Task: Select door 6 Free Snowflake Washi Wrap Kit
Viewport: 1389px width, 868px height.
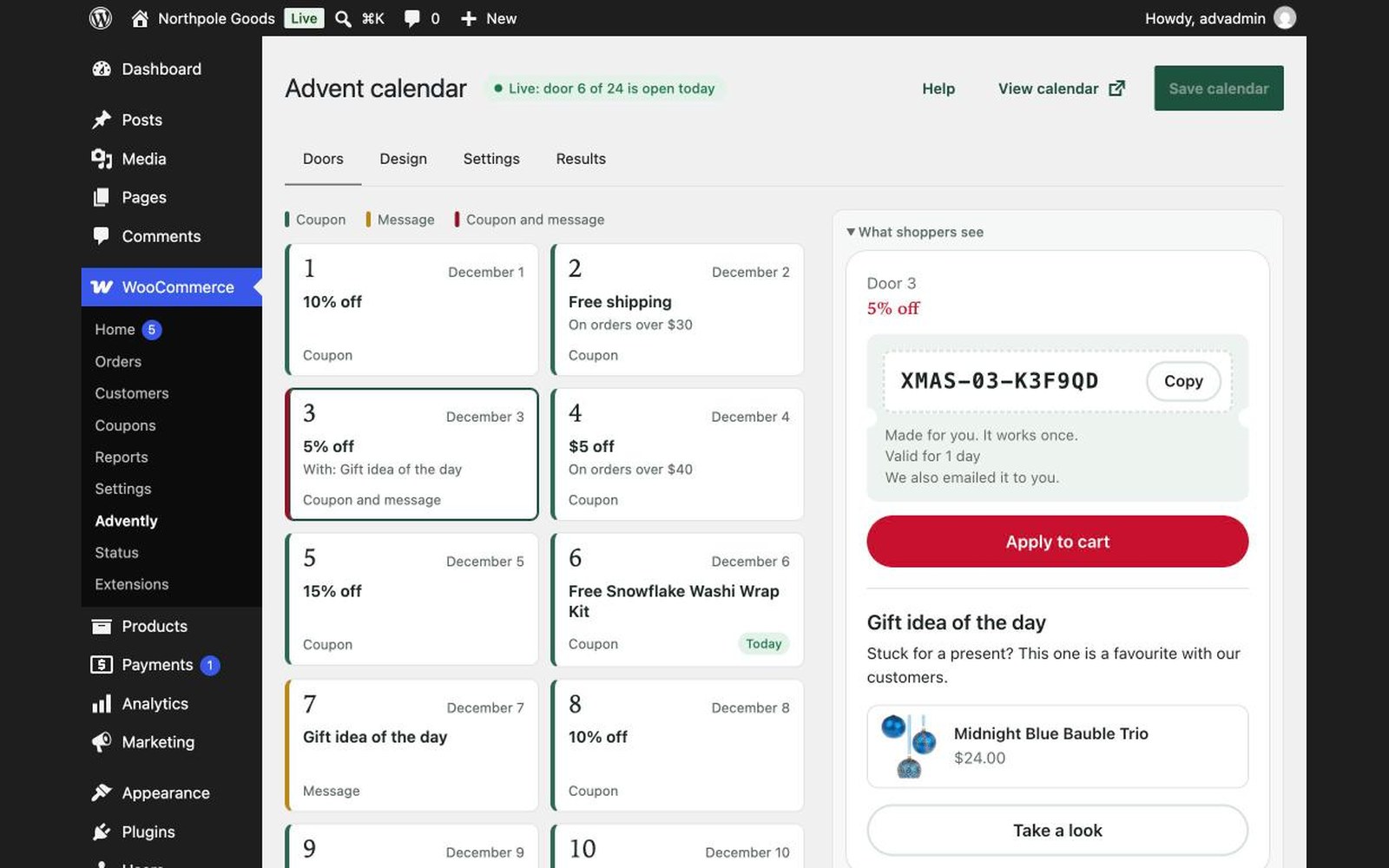Action: 677,600
